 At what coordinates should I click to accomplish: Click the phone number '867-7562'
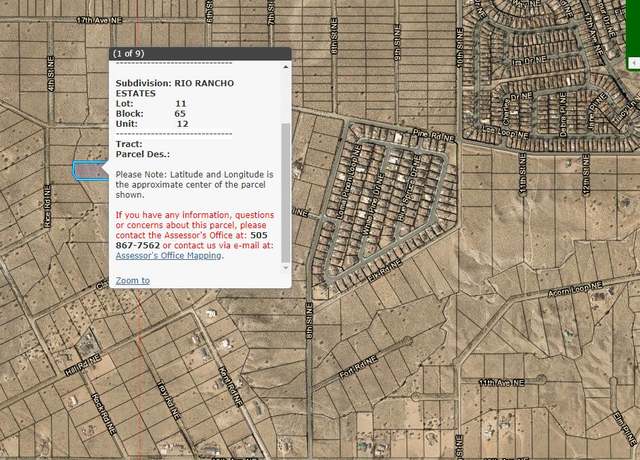click(x=138, y=245)
